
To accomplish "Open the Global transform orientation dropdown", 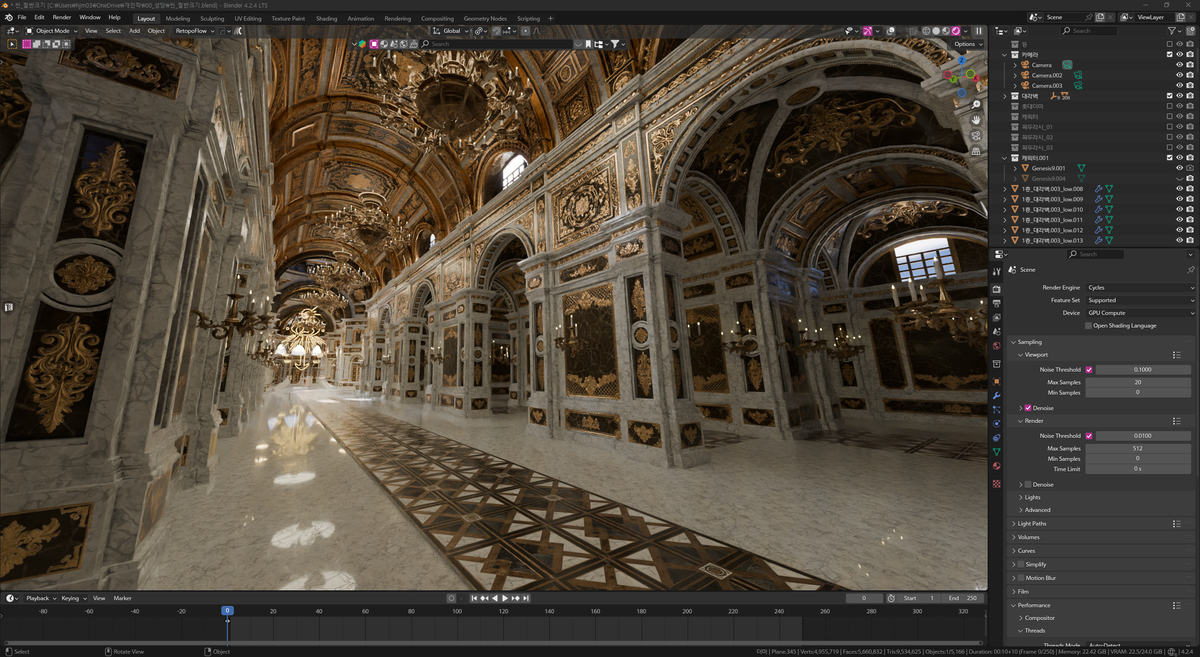I will click(x=452, y=31).
